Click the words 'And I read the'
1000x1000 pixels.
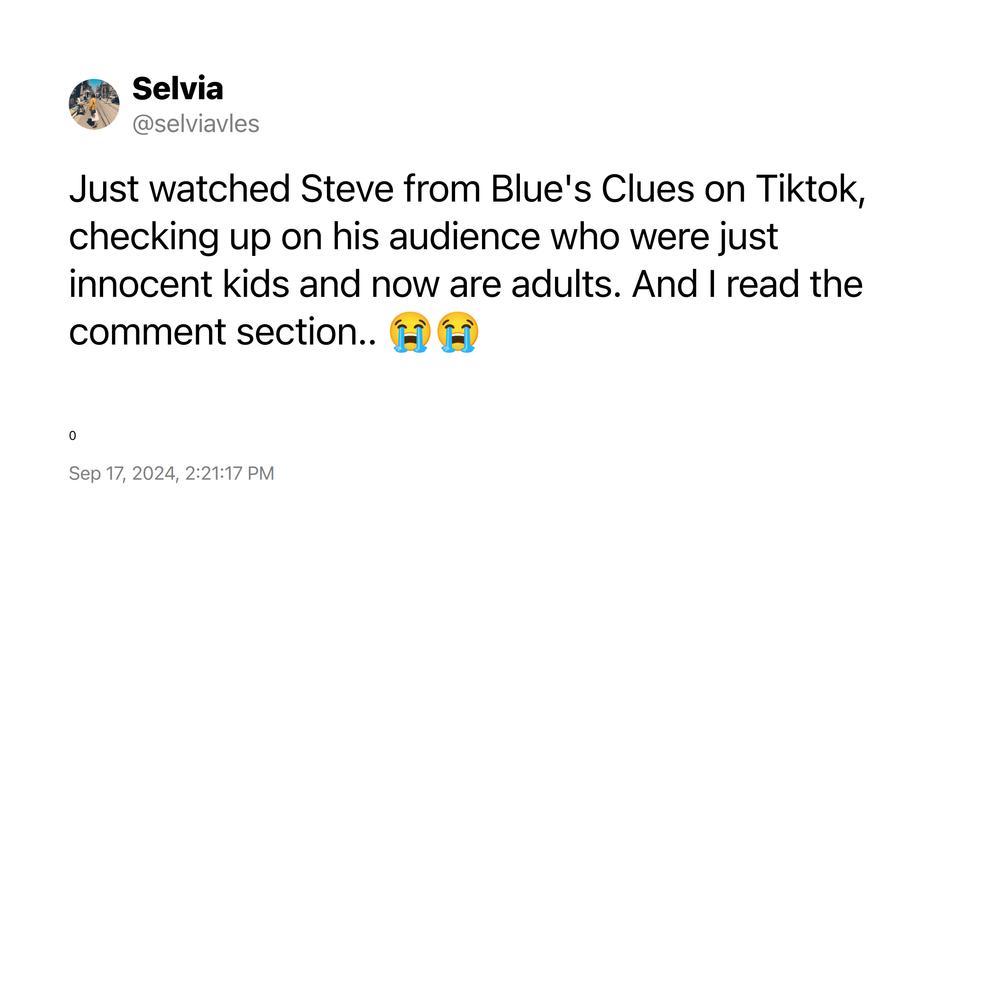click(747, 284)
